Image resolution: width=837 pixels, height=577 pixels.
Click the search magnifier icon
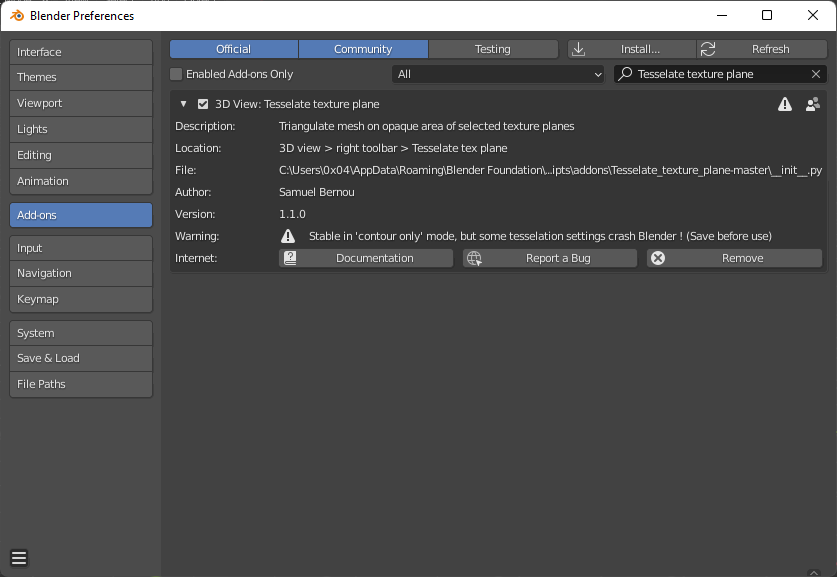625,74
